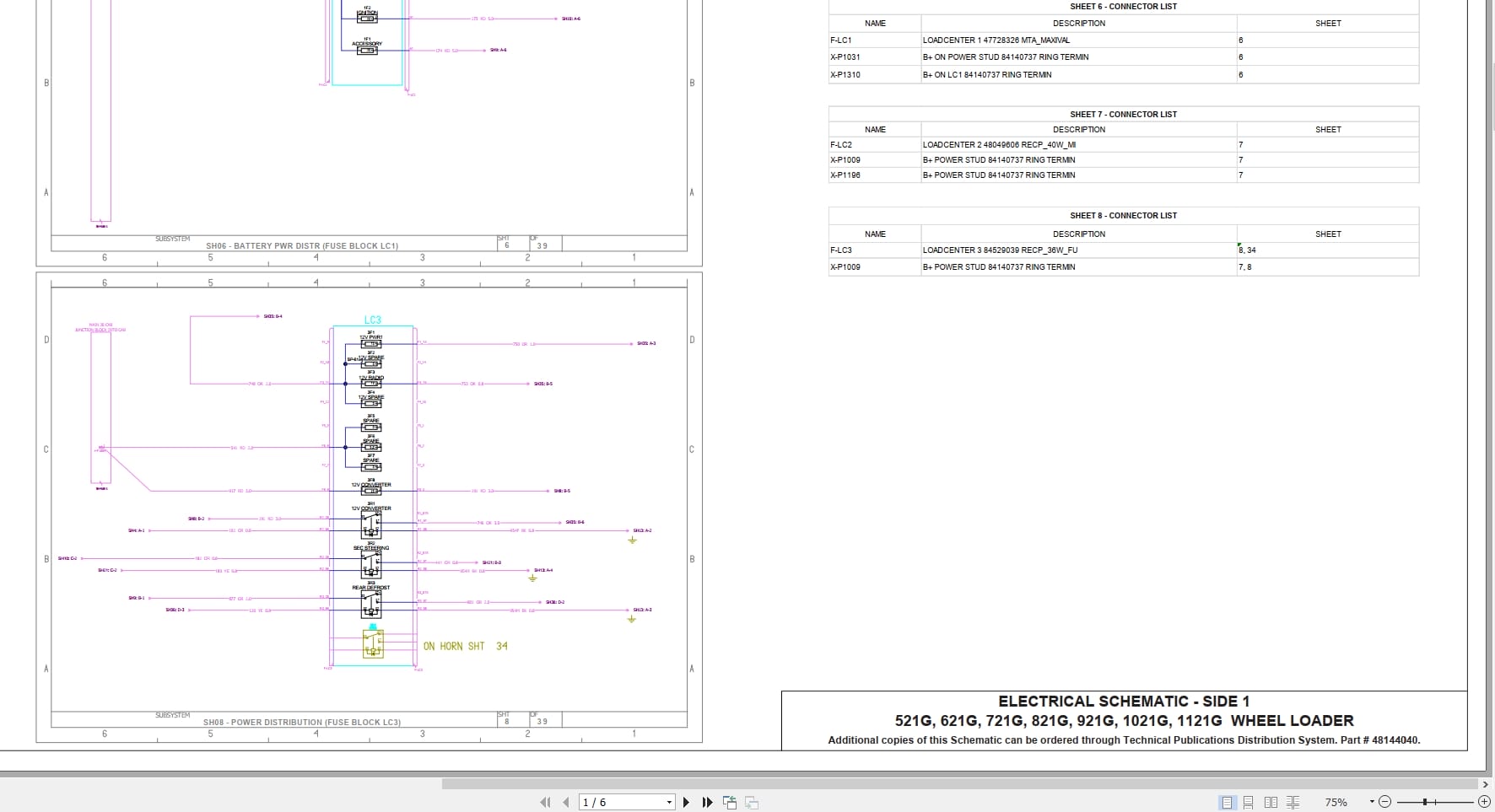Viewport: 1495px width, 812px height.
Task: Jump to the last page
Action: [x=707, y=802]
